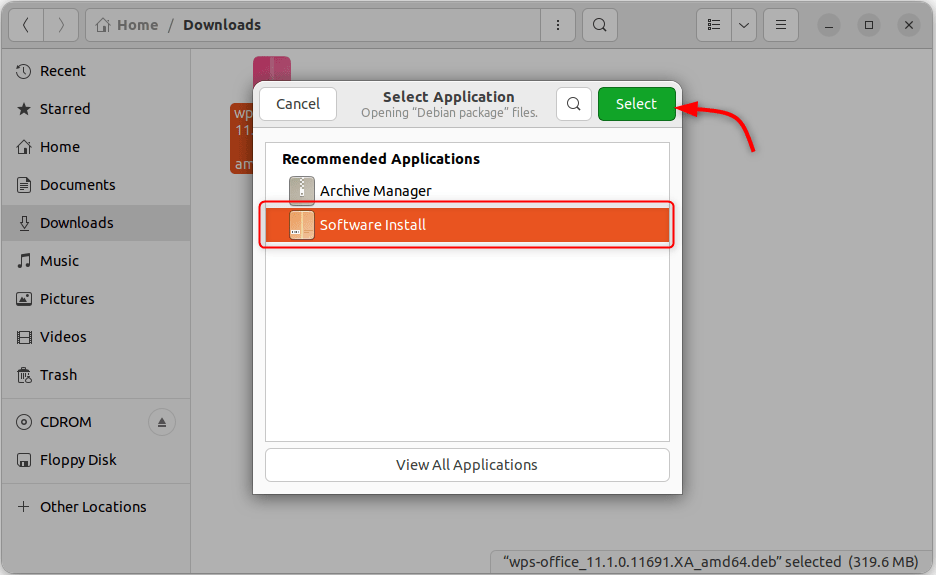The height and width of the screenshot is (576, 936).
Task: Choose Software Install application row
Action: 467,225
